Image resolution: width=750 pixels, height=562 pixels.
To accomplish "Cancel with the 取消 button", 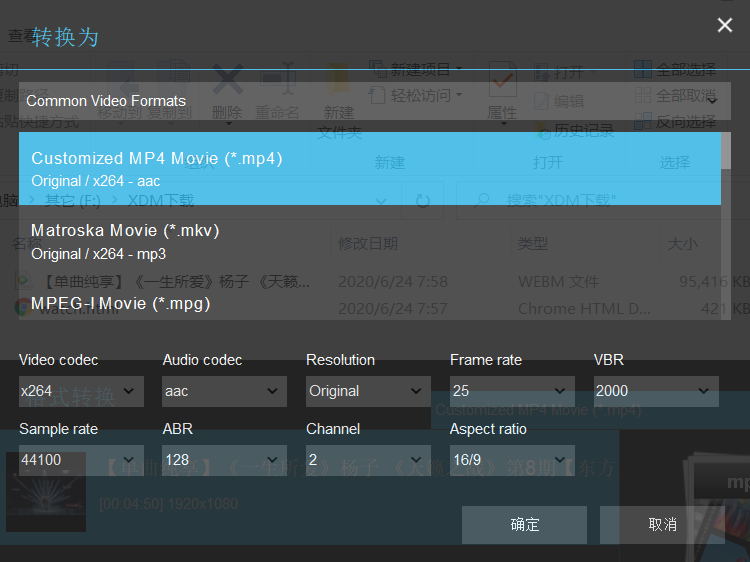I will [x=662, y=525].
